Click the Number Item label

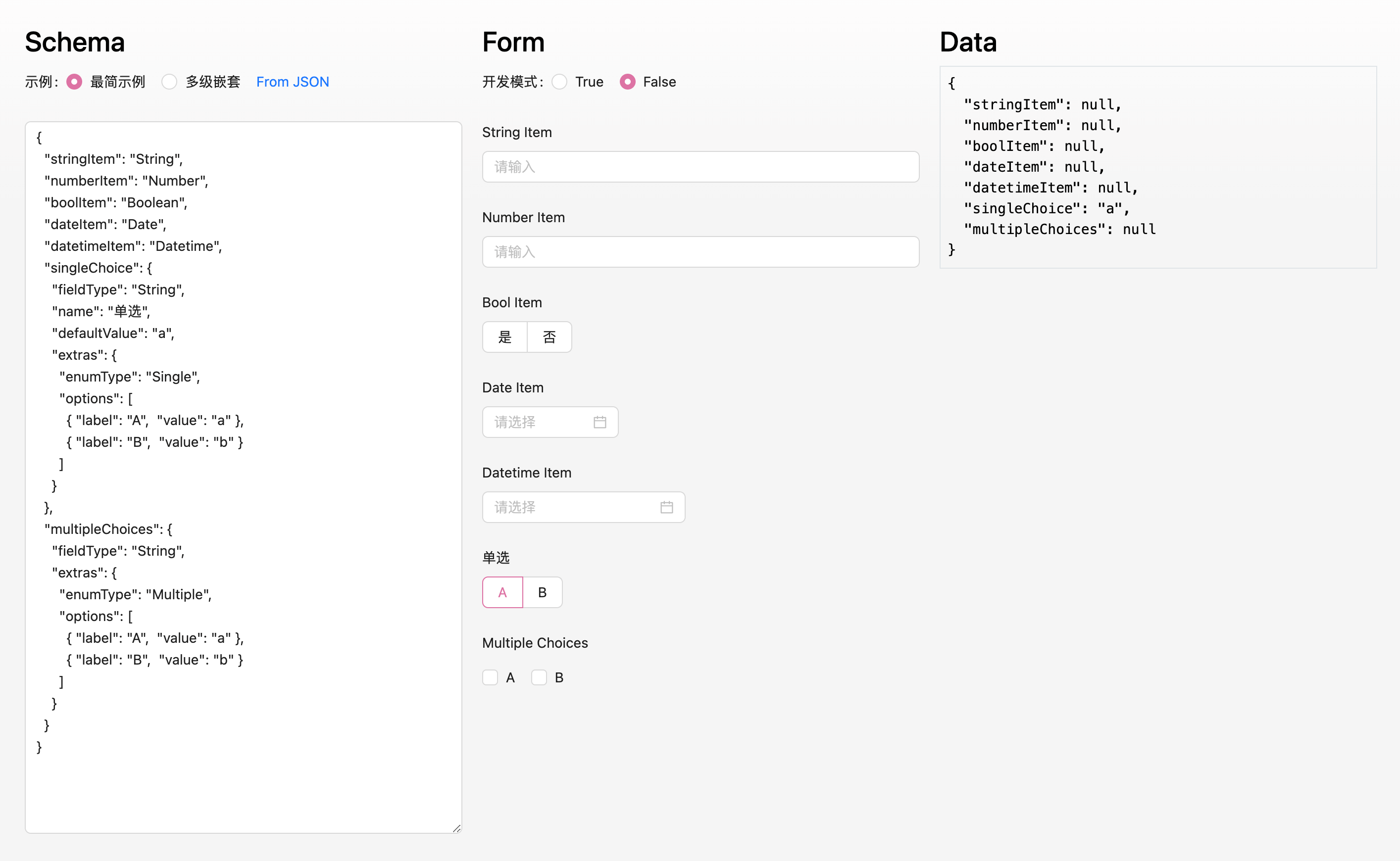(523, 218)
